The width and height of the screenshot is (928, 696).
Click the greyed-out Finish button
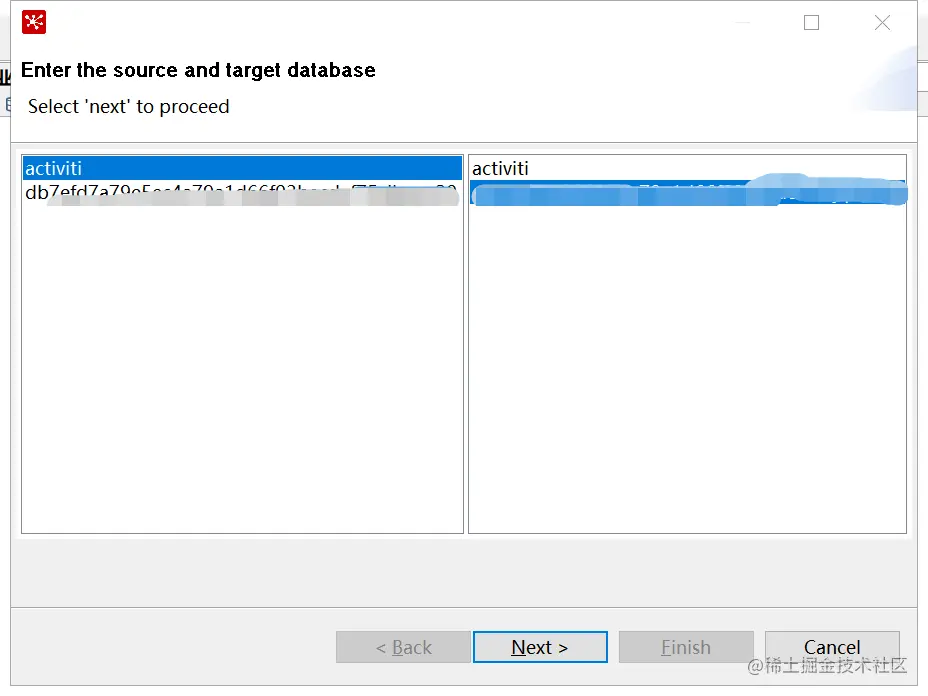click(686, 647)
